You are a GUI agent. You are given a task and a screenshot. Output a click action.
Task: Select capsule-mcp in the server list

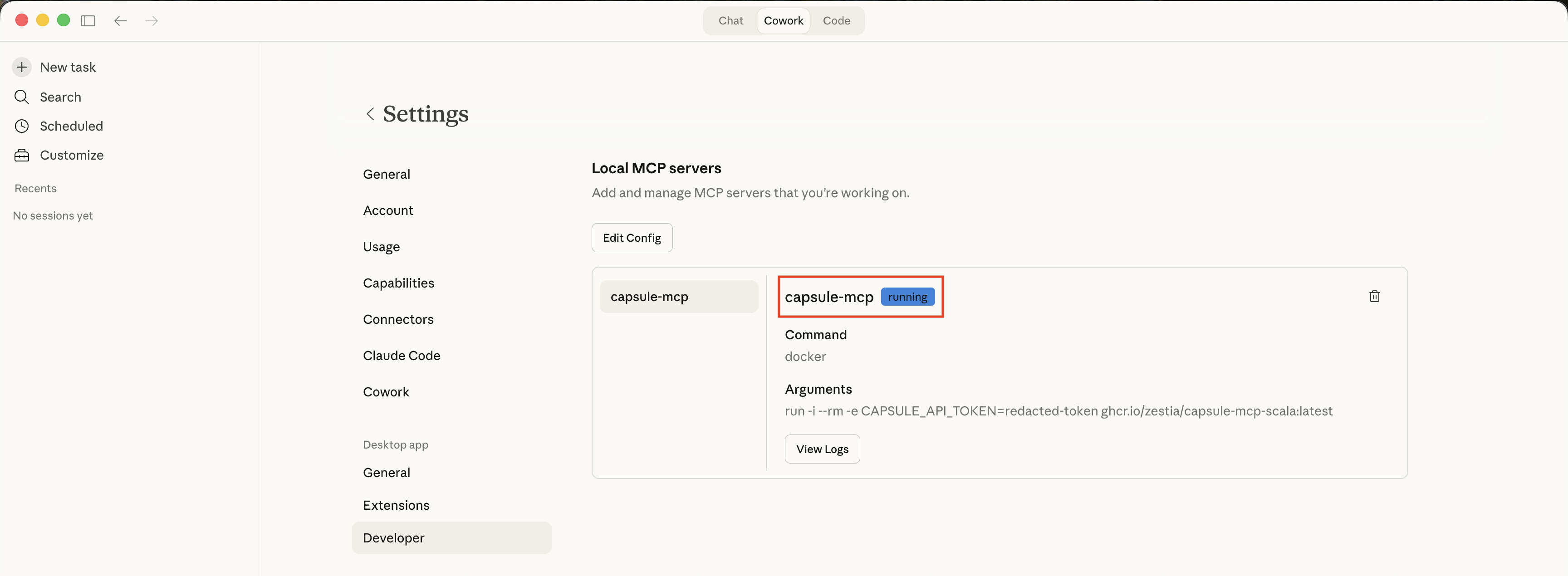pos(678,297)
